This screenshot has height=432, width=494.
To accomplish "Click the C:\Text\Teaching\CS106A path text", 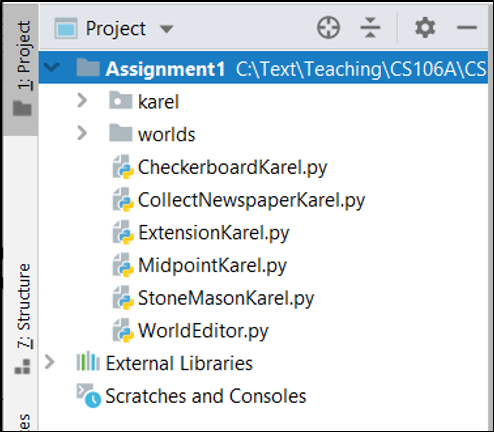I will pyautogui.click(x=361, y=69).
